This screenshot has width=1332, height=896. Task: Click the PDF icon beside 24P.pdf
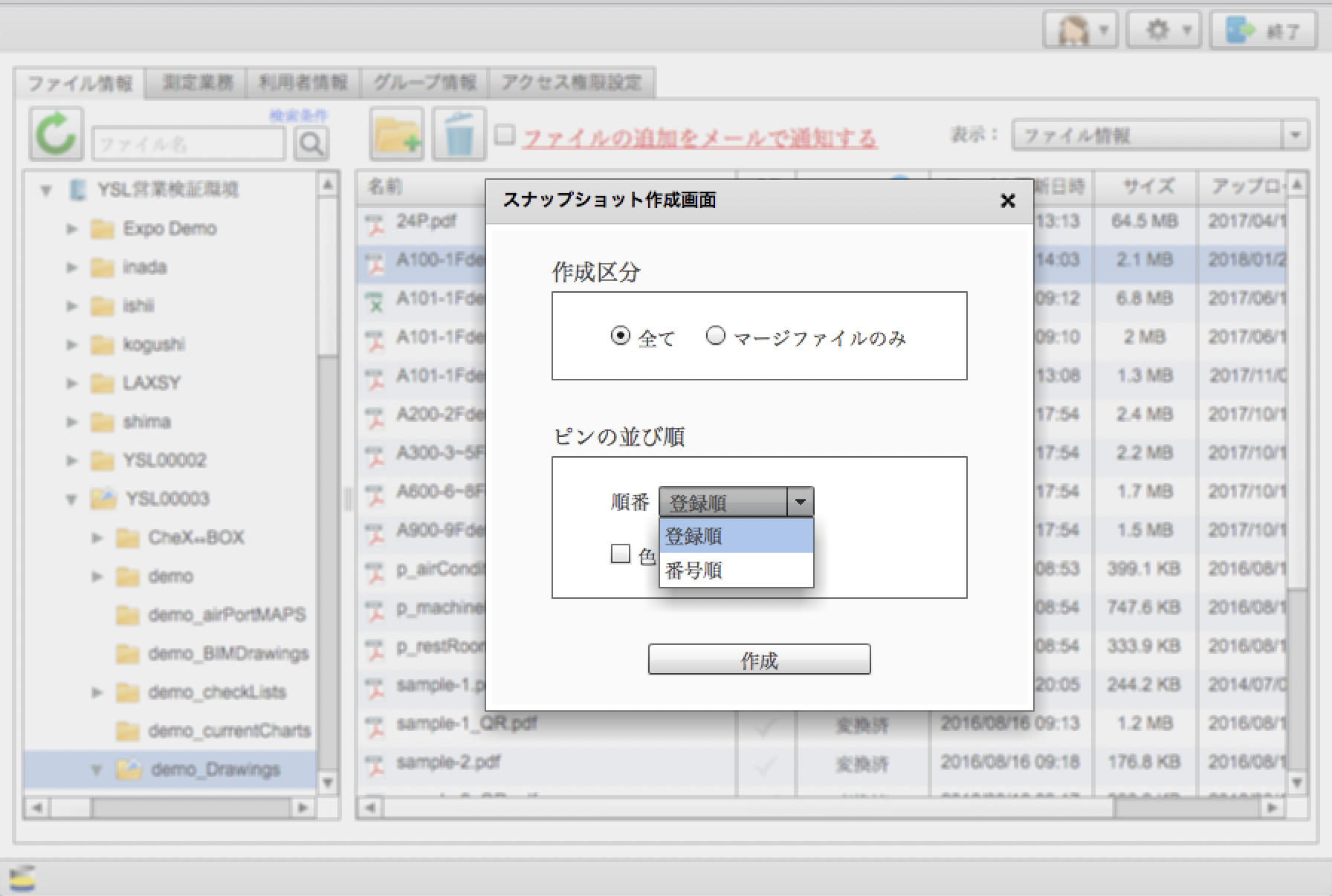point(376,222)
